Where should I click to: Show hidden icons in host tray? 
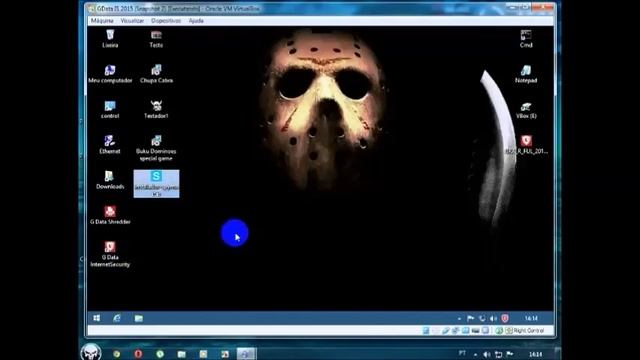(x=475, y=354)
